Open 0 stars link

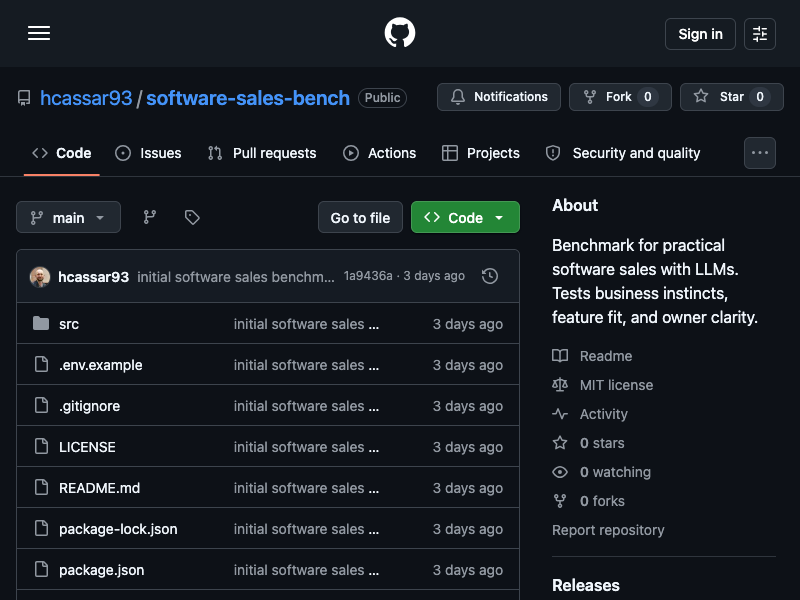(602, 443)
